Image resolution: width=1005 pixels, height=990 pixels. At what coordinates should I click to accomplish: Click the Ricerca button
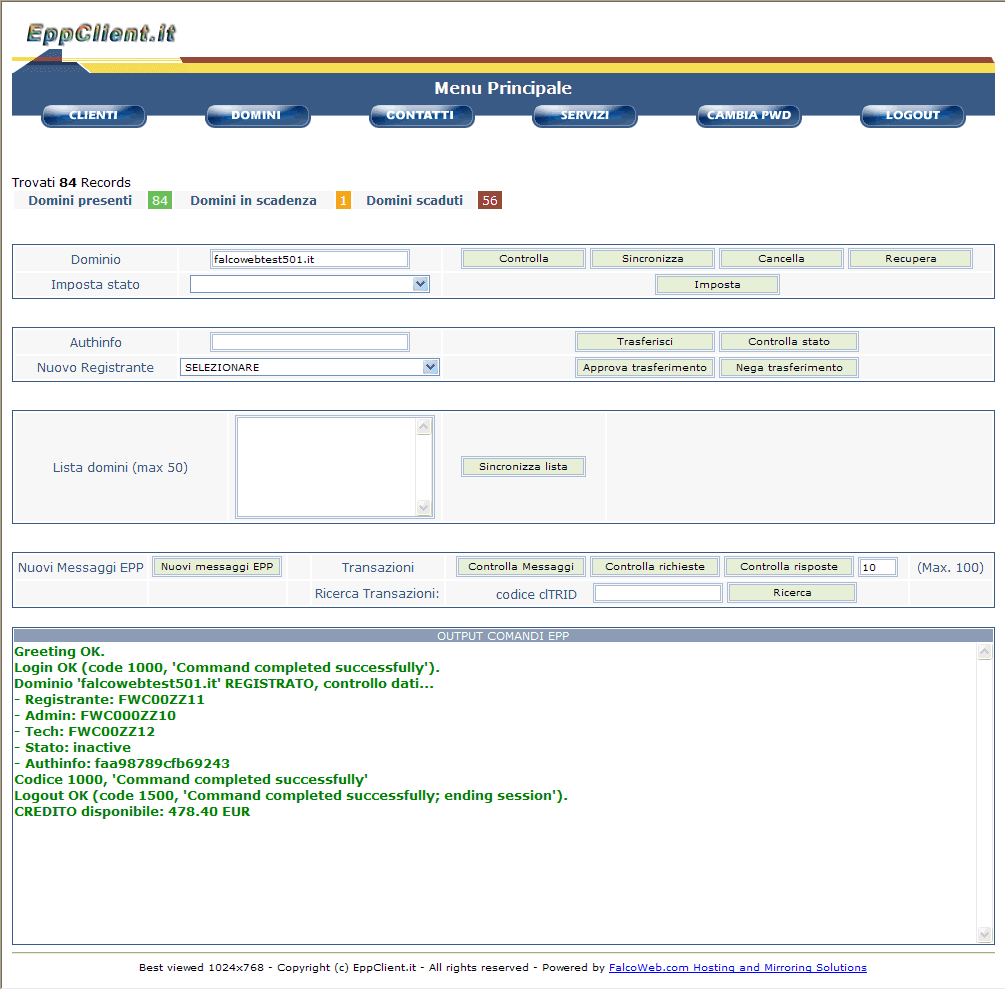[792, 593]
